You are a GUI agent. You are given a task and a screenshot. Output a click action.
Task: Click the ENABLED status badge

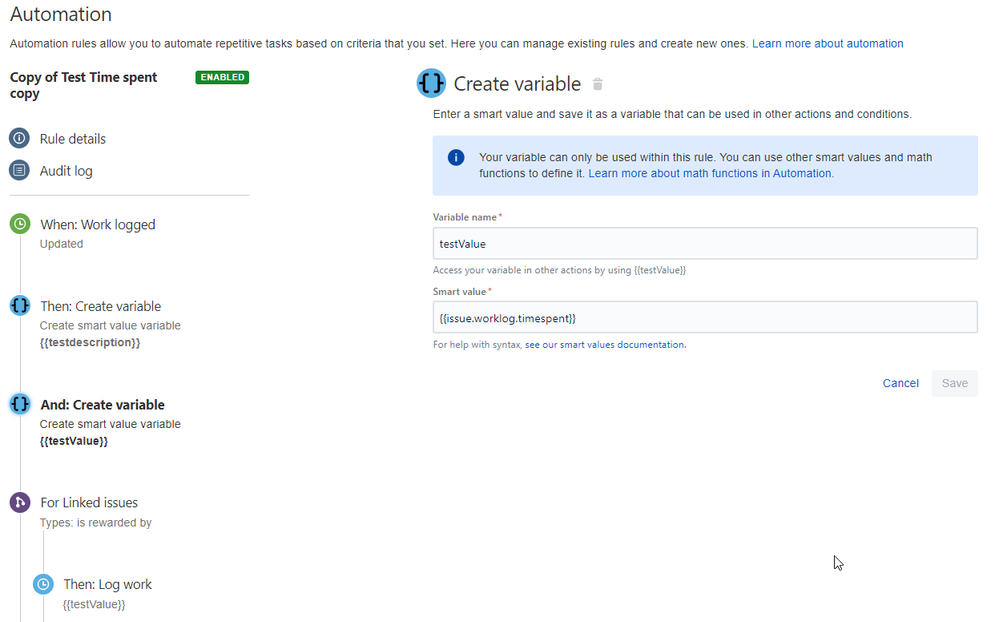(x=222, y=77)
